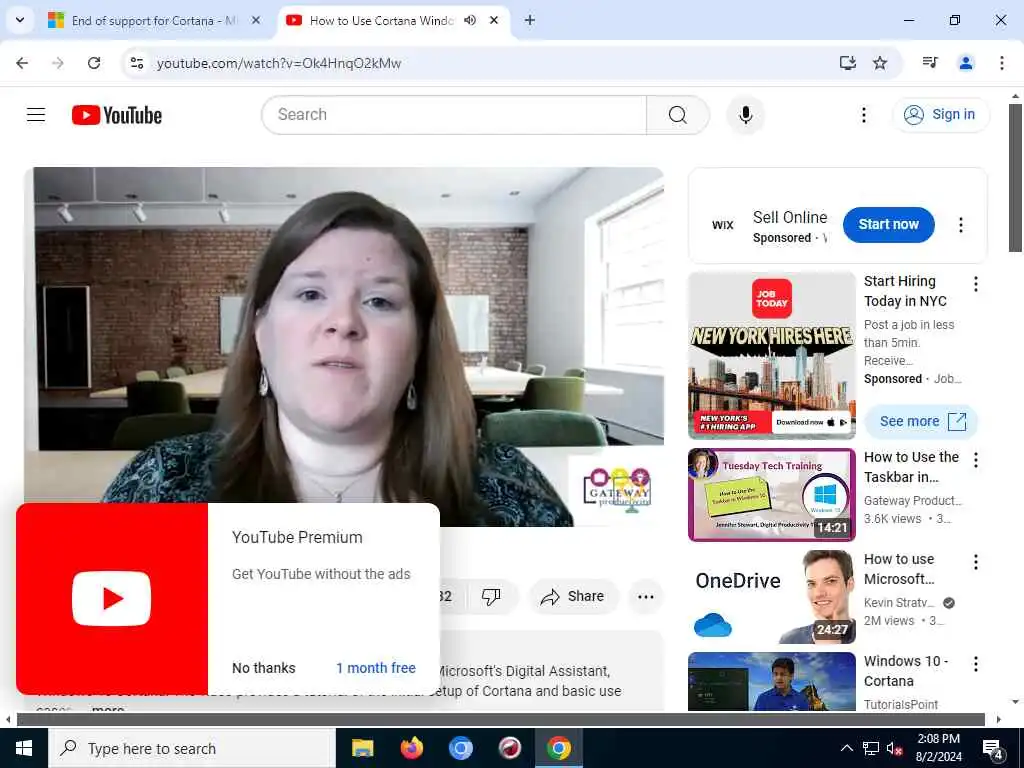Open Chrome profile avatar
This screenshot has width=1024, height=768.
[965, 63]
